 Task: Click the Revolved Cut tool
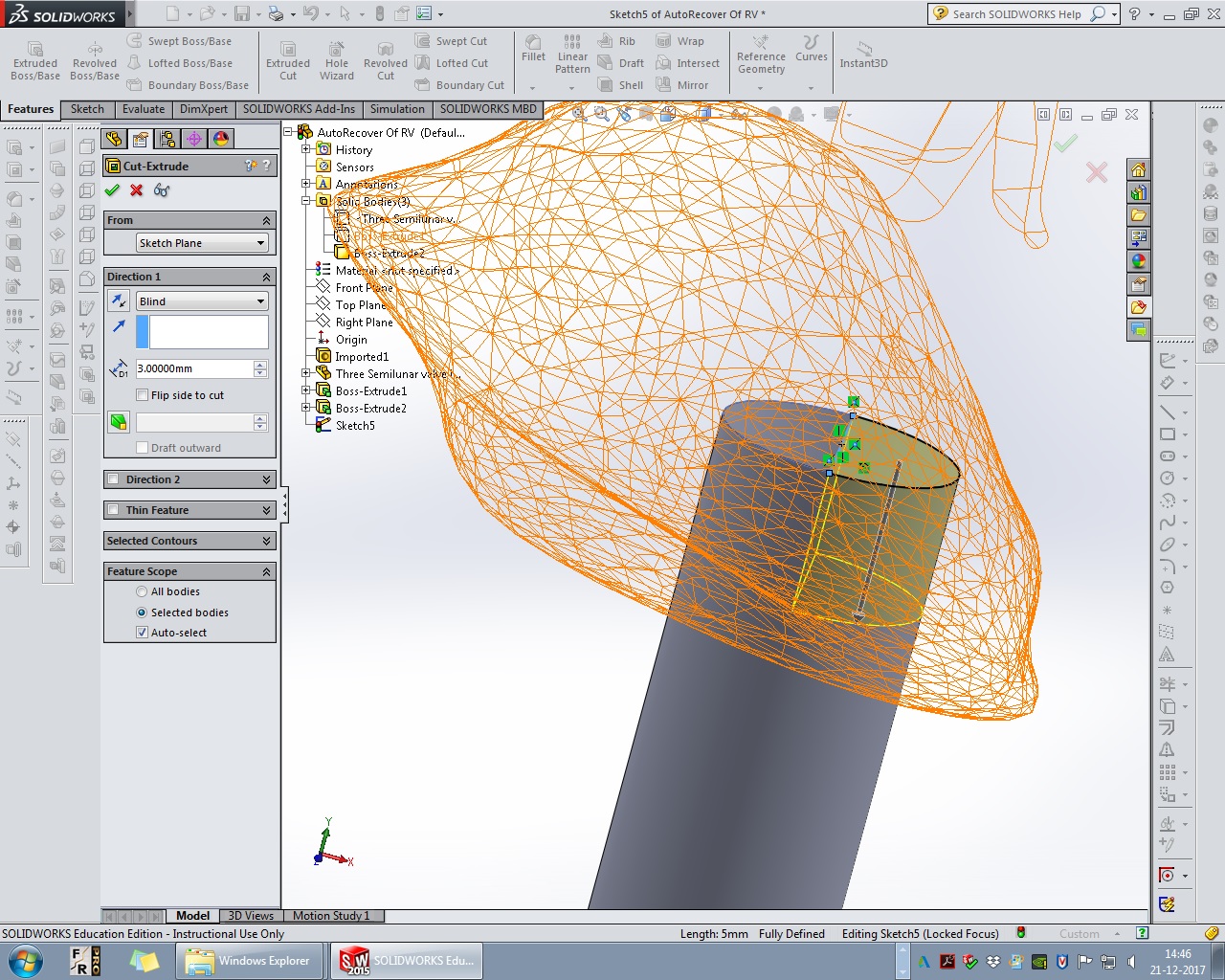[386, 61]
